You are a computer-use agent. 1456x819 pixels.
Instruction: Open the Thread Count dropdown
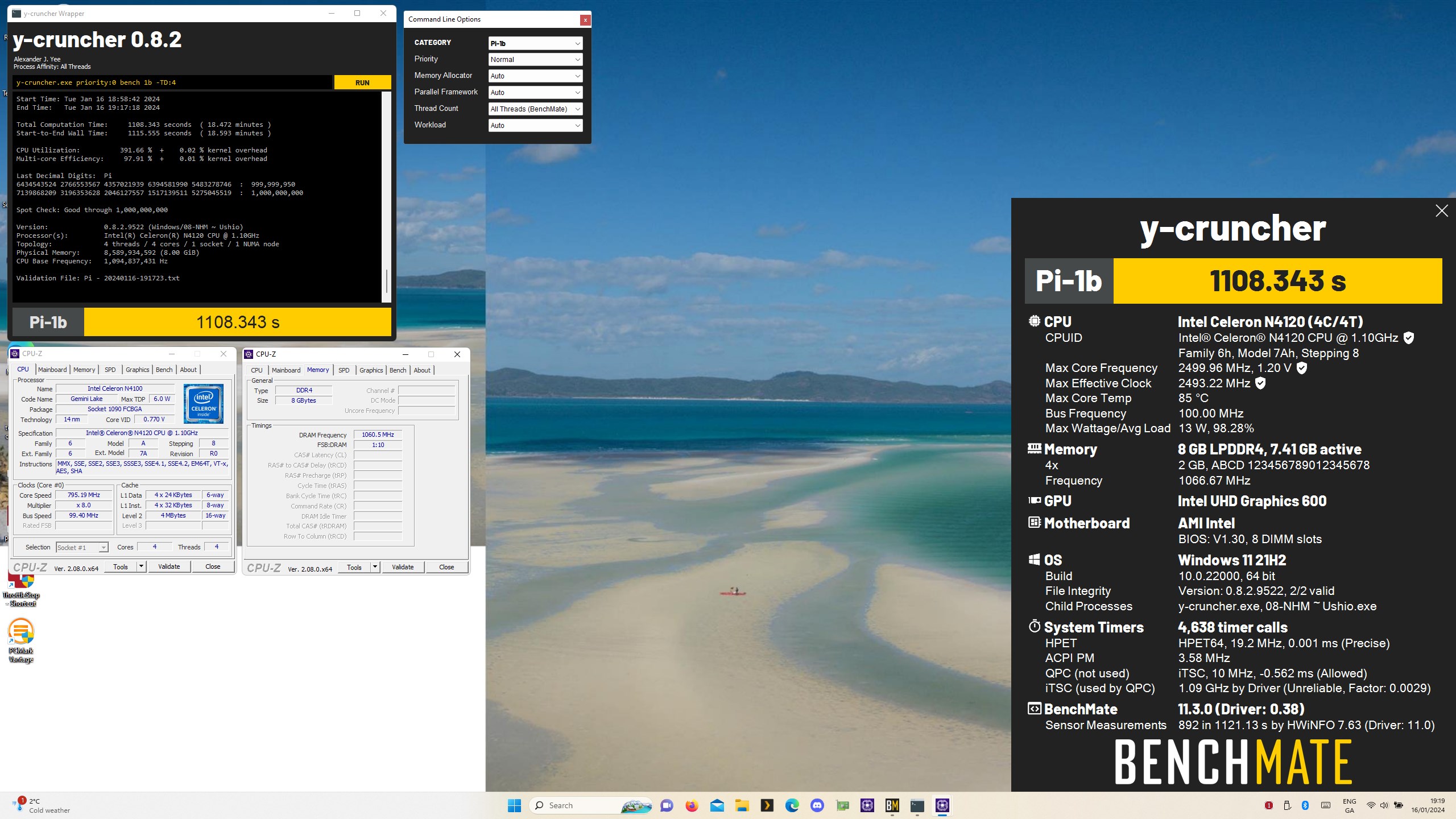pos(535,109)
